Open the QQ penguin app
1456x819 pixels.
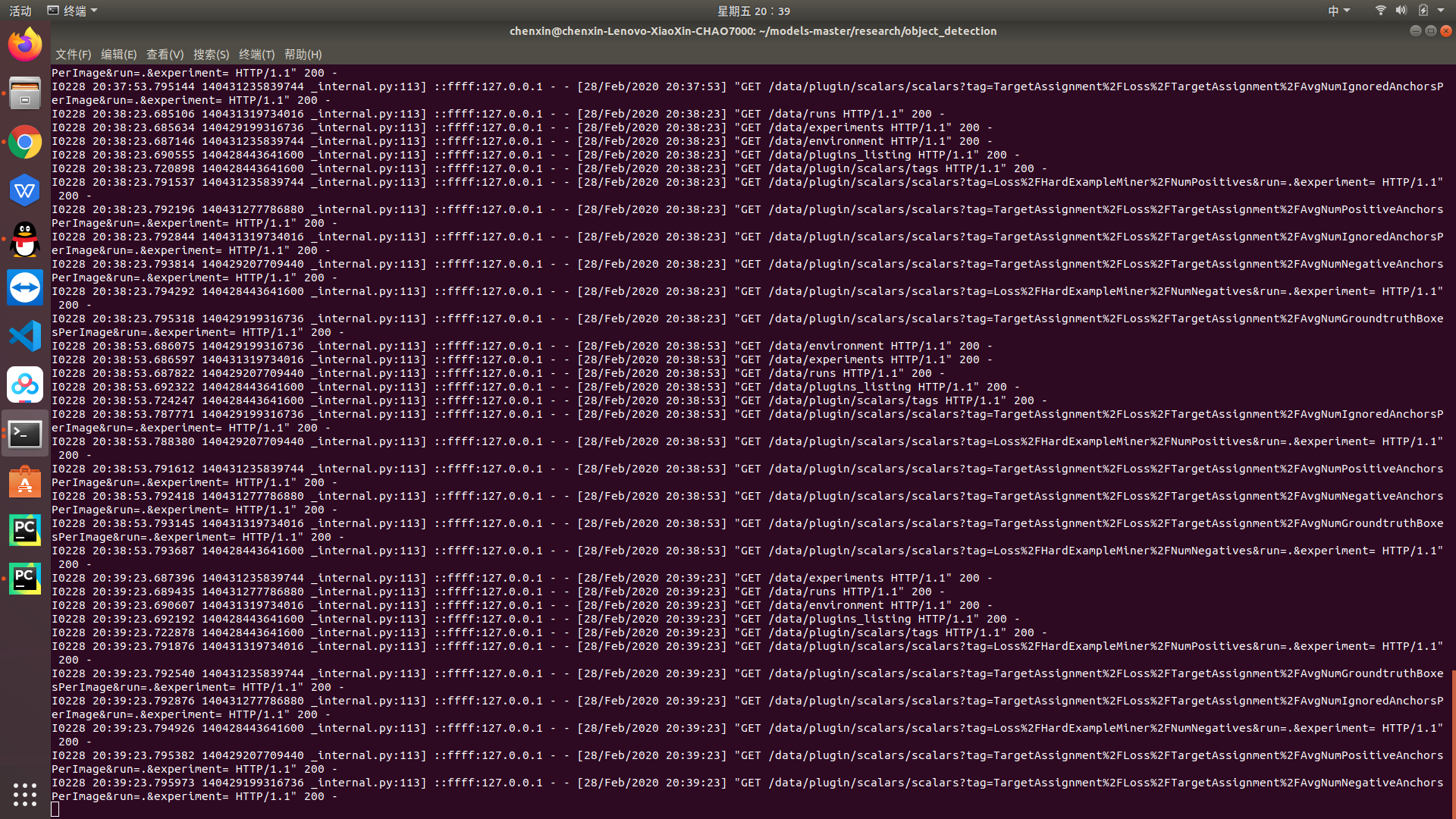pyautogui.click(x=25, y=240)
